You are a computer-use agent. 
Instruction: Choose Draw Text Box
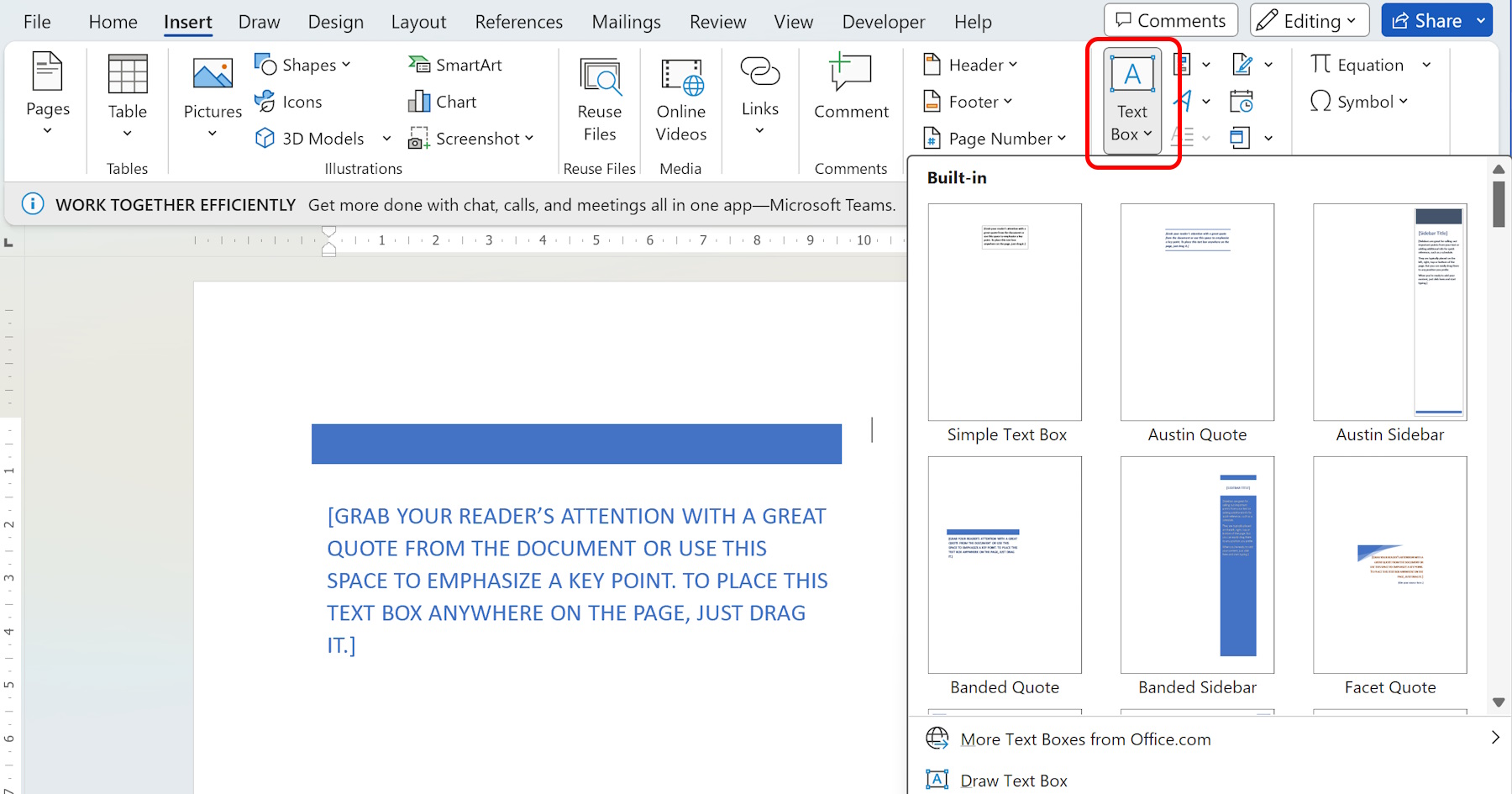pos(1014,780)
